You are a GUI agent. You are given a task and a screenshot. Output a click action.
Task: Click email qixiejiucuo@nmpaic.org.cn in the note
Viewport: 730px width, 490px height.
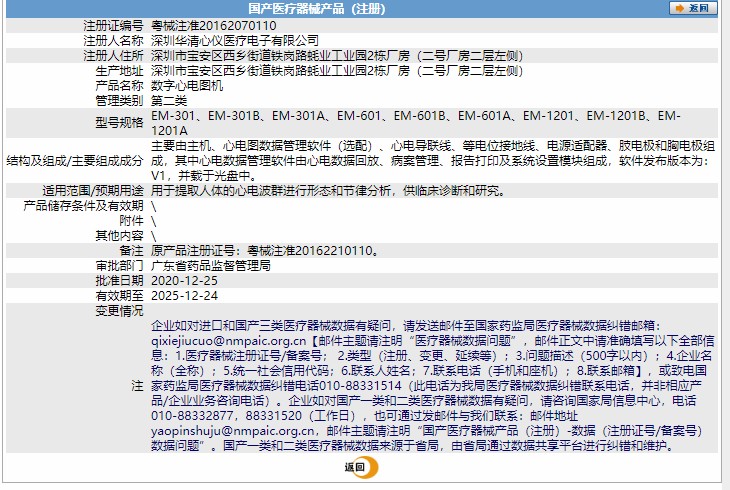[229, 341]
